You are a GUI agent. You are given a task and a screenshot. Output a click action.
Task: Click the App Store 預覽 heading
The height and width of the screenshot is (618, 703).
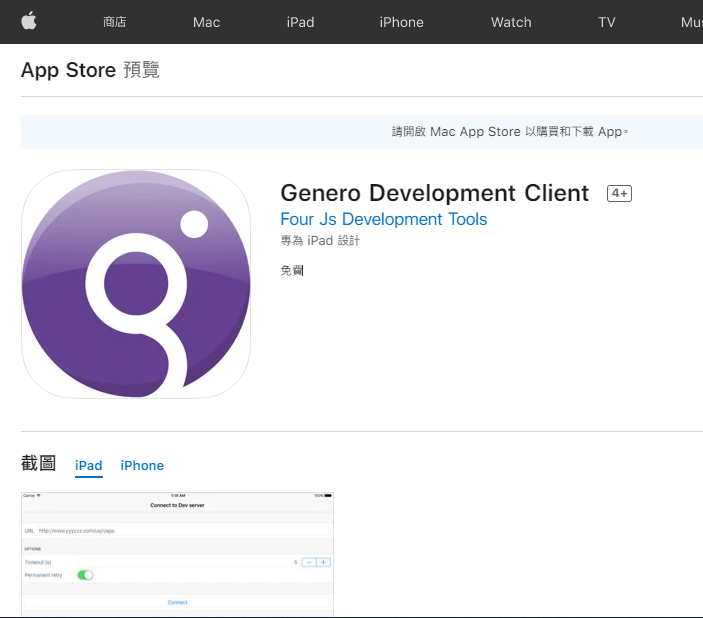tap(90, 70)
